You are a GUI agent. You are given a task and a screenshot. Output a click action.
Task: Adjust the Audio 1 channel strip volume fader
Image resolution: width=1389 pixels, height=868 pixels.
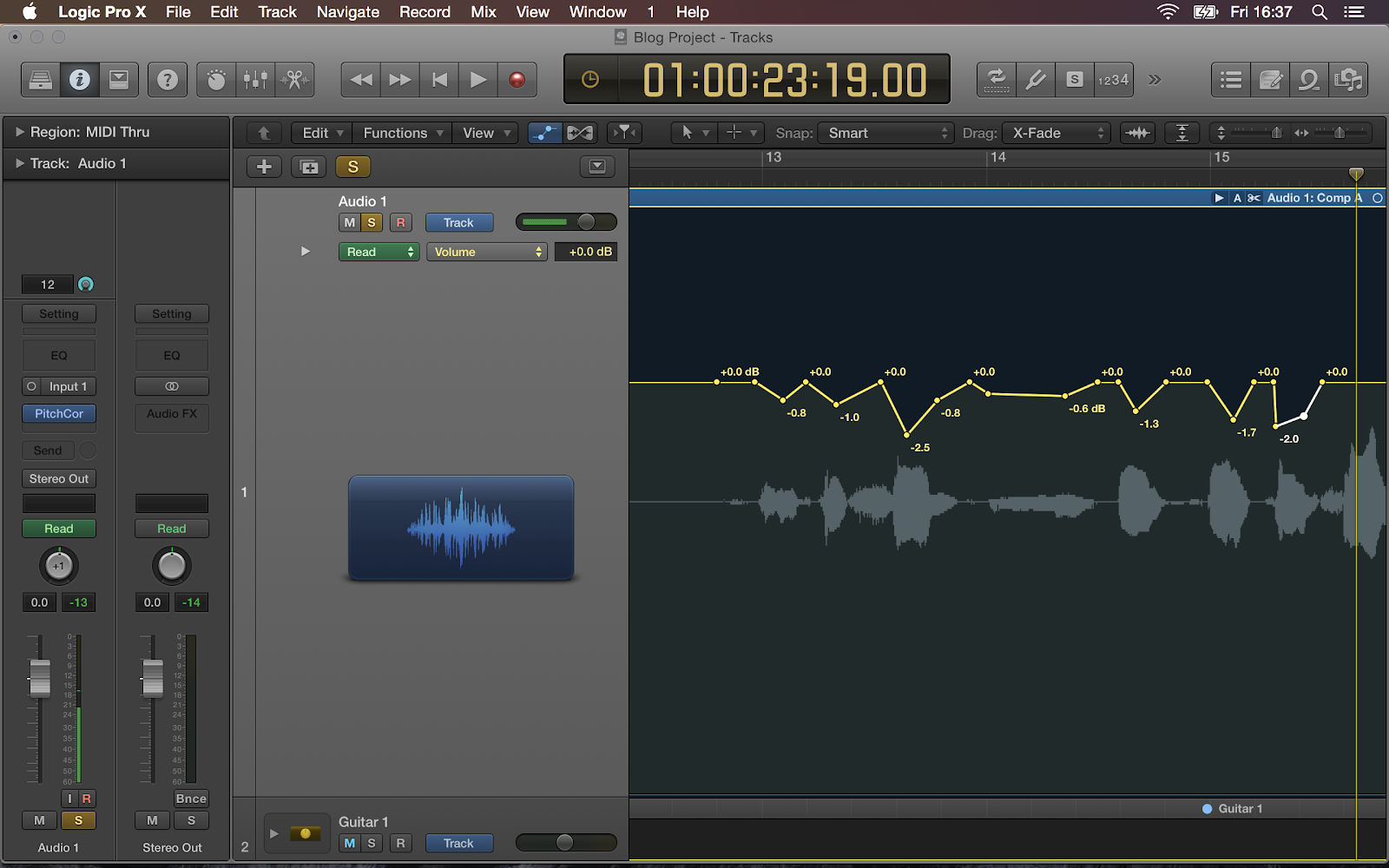click(x=40, y=678)
